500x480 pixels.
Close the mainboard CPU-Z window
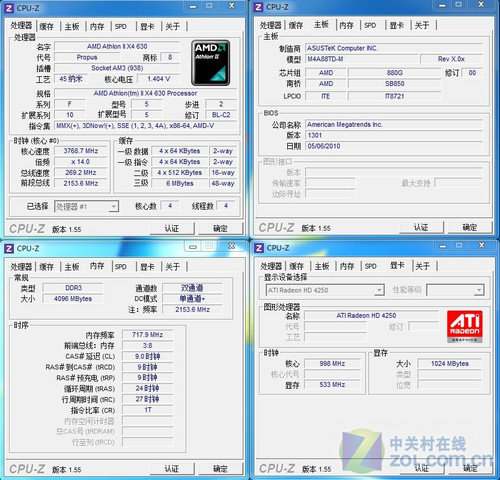pos(481,5)
